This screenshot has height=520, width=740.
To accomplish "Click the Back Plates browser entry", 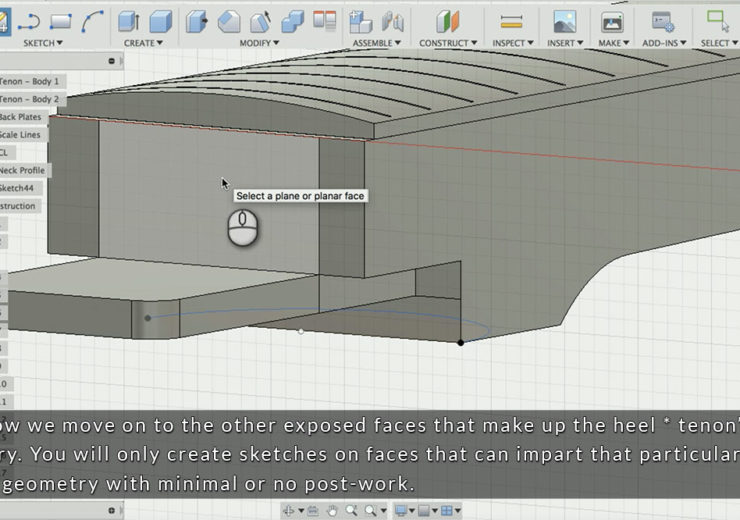I will pos(21,117).
